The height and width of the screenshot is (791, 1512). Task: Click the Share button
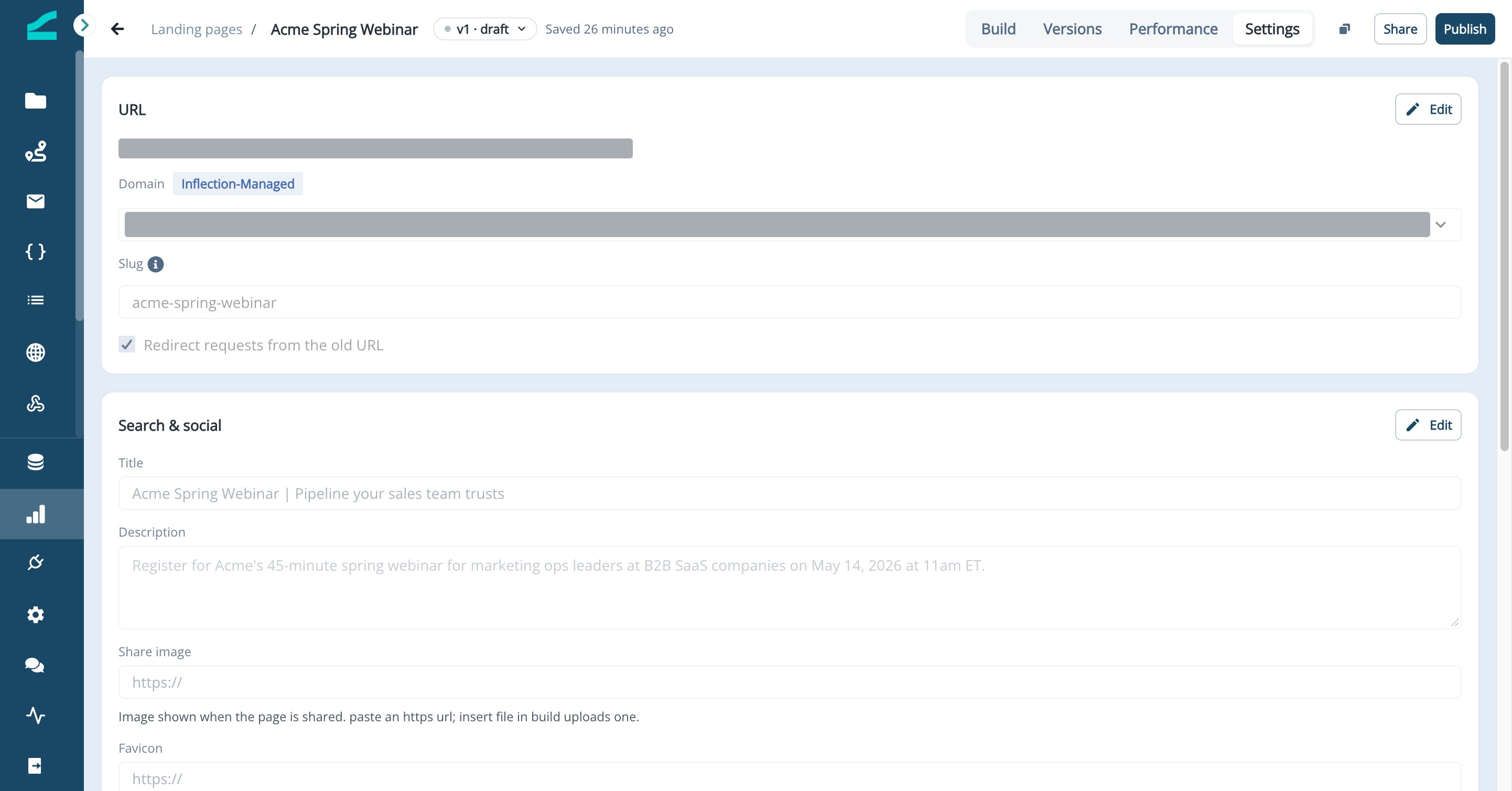(x=1400, y=29)
